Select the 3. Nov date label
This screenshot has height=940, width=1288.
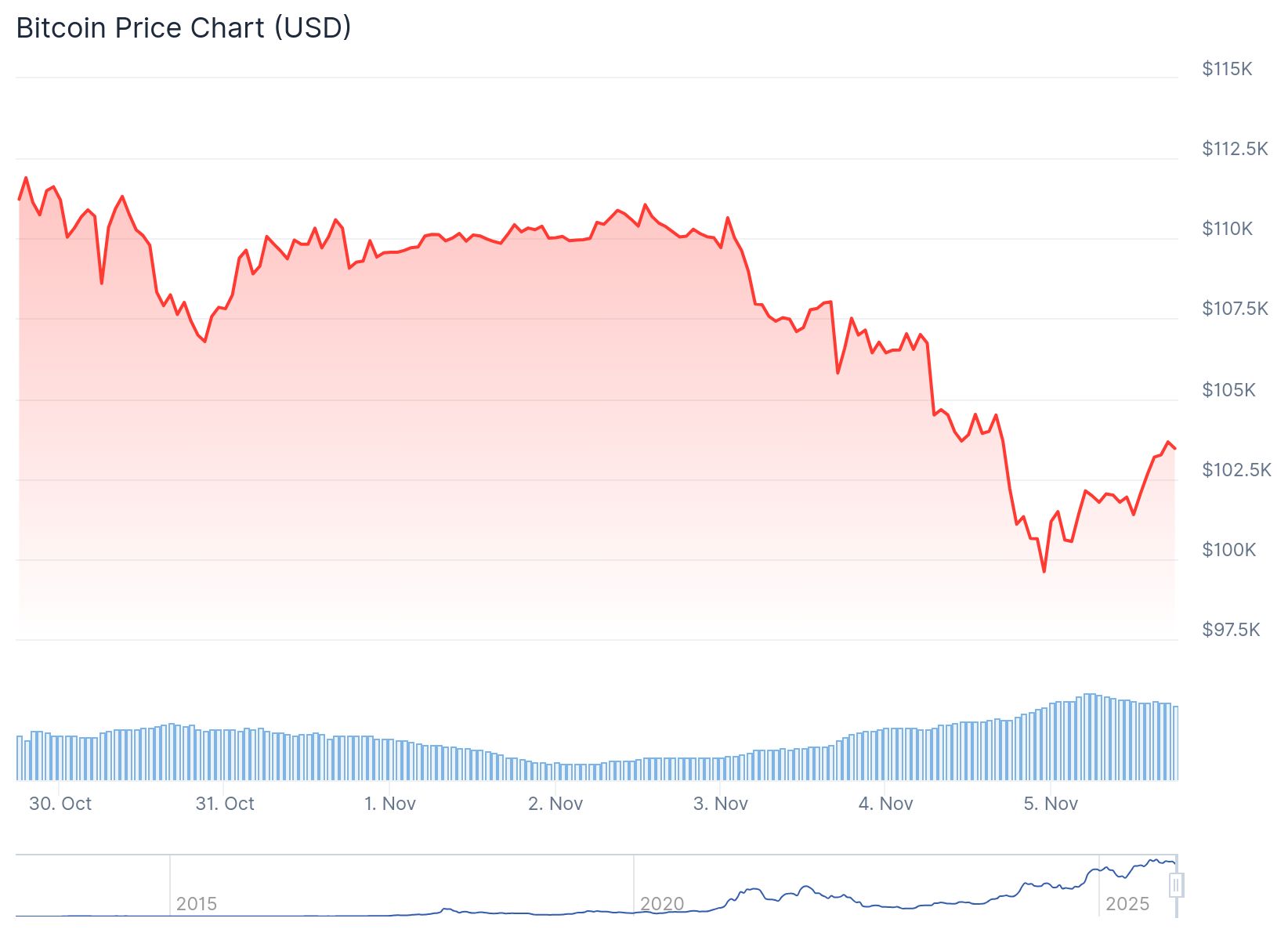(x=721, y=804)
